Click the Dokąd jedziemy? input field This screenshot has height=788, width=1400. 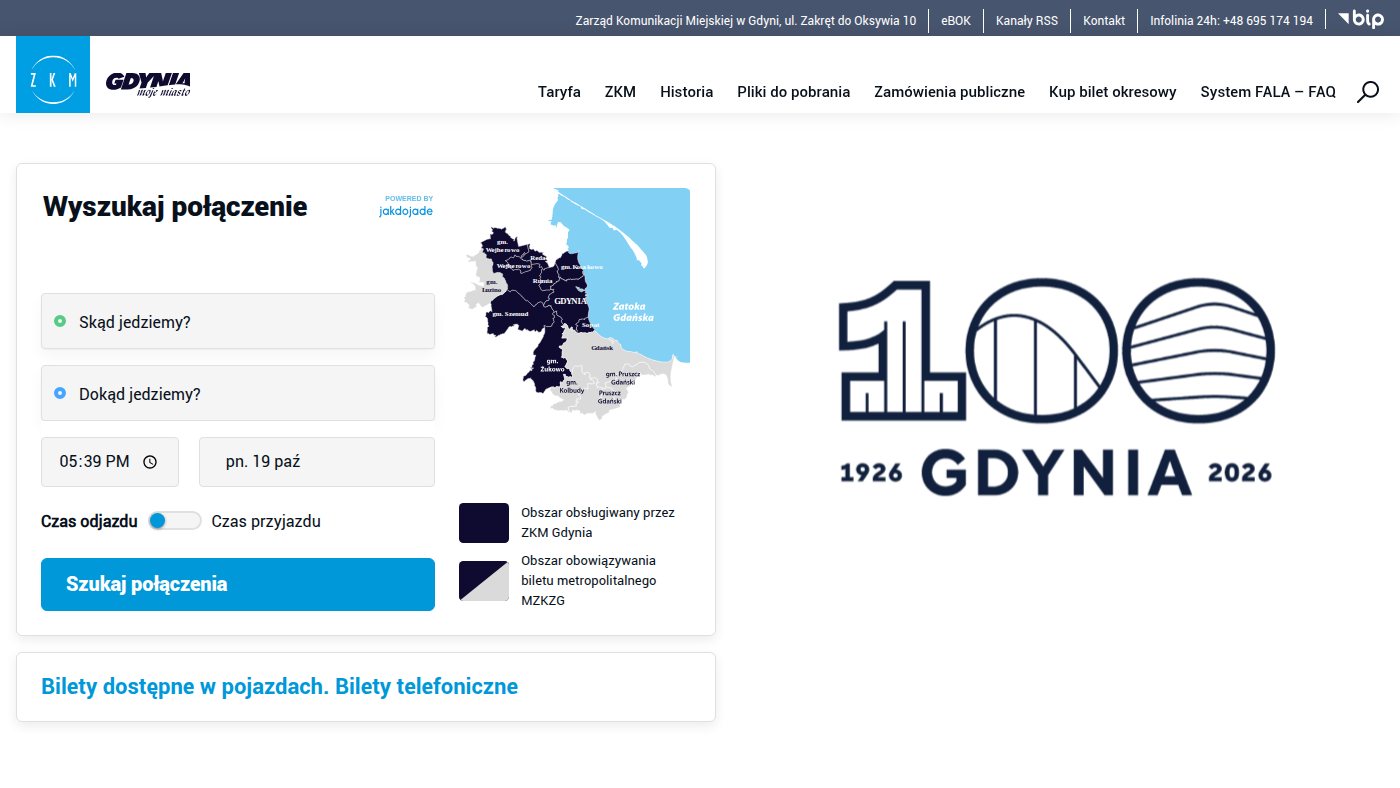click(x=238, y=393)
